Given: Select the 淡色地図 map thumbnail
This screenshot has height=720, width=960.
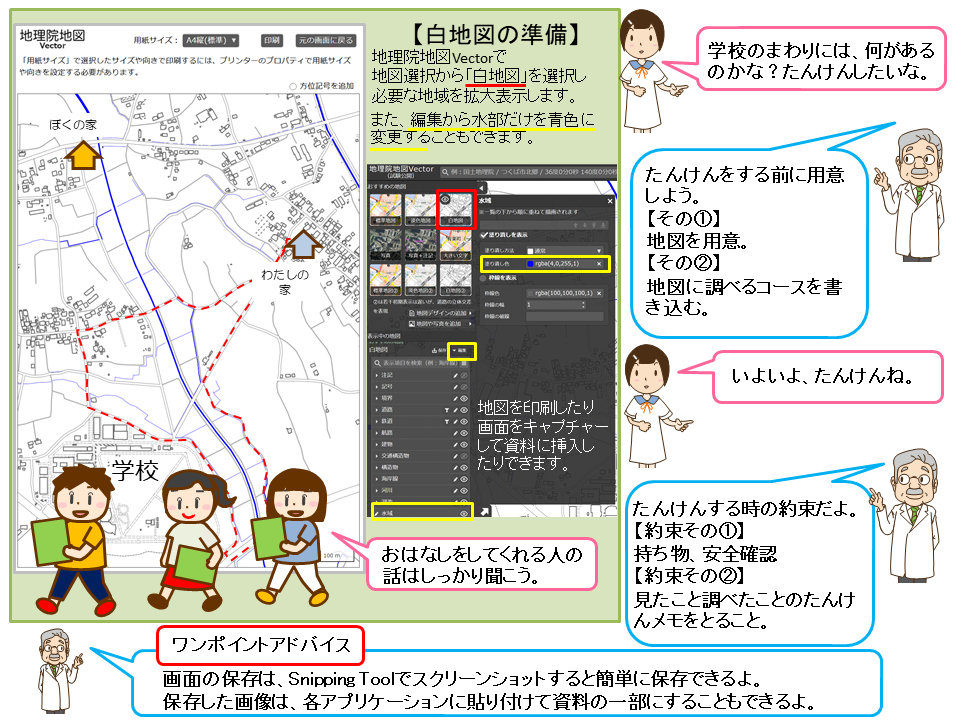Looking at the screenshot, I should coord(421,210).
